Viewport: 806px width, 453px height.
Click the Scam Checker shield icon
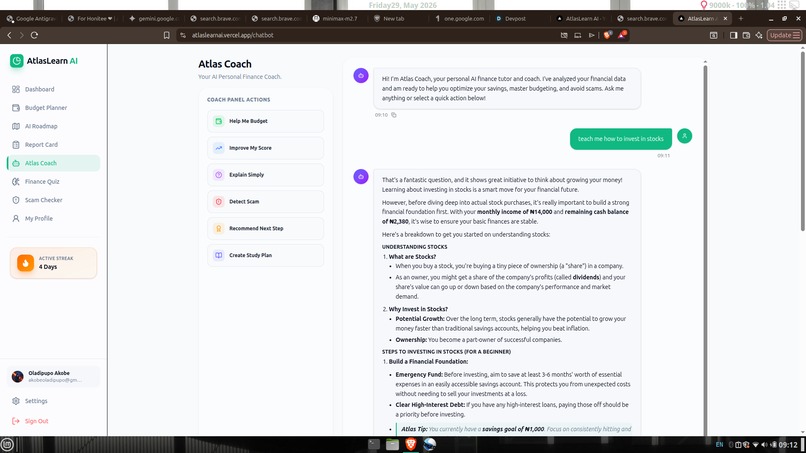tap(16, 200)
